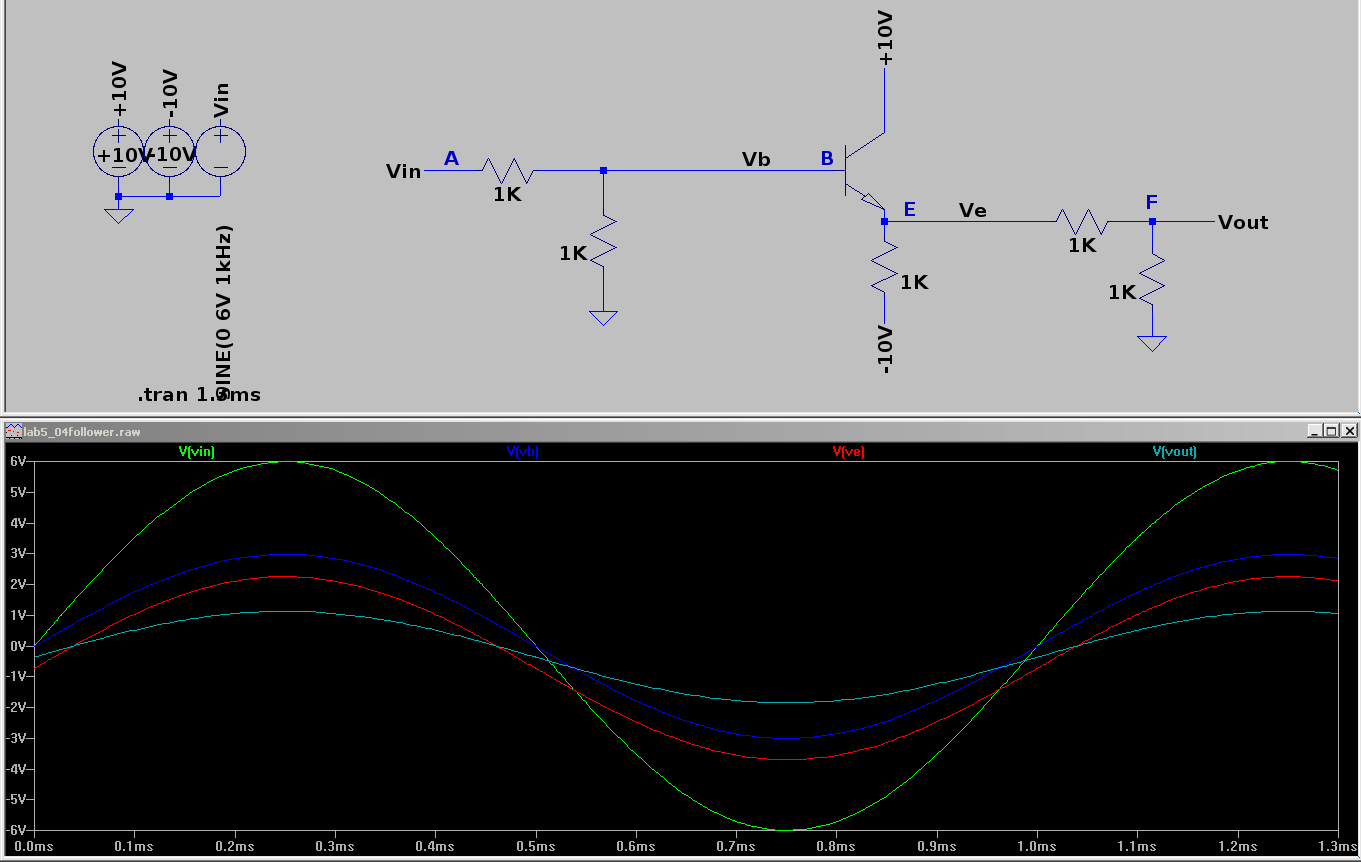Click the SINE(0 6V 1kHz) source value

tap(224, 313)
